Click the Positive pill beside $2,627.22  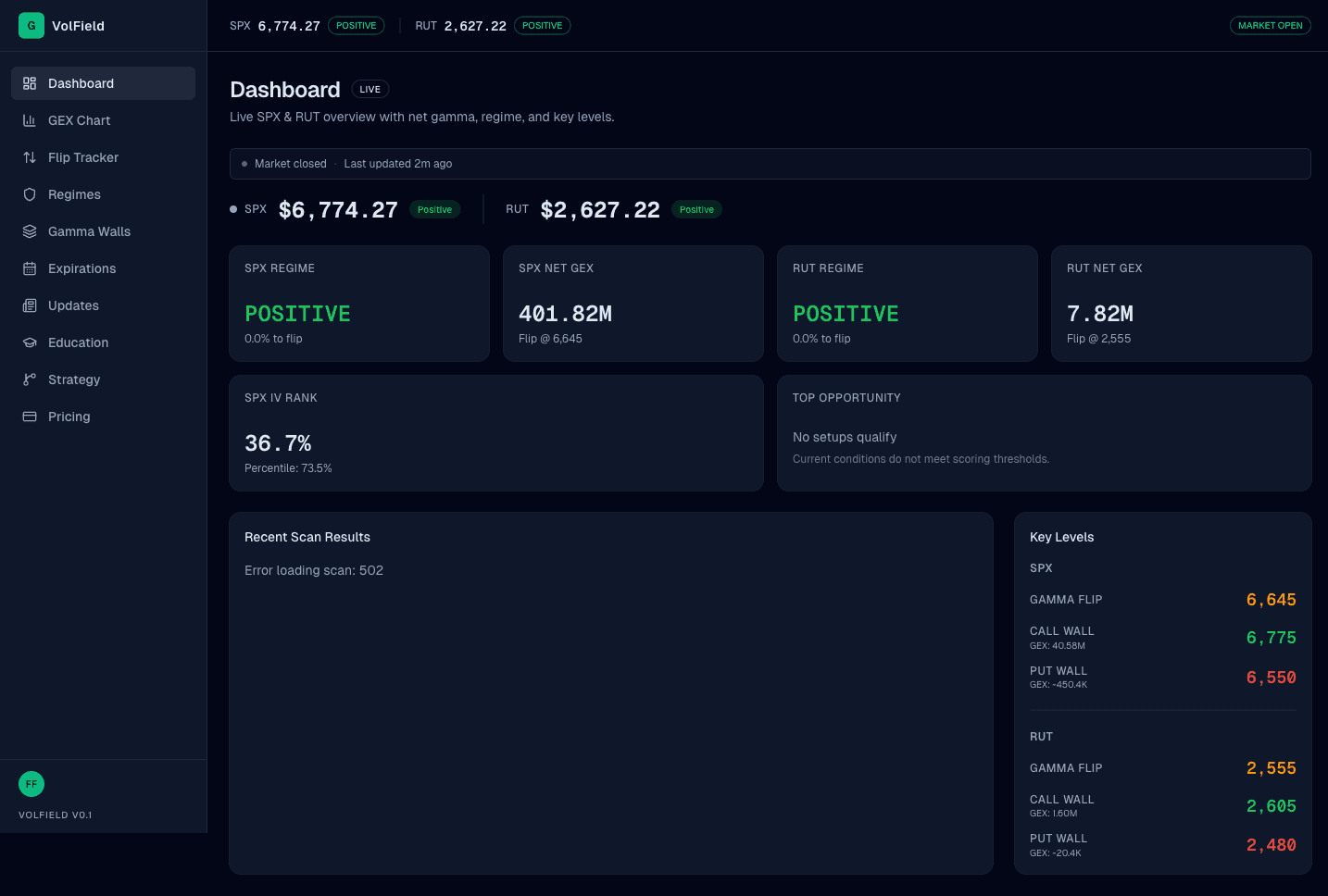click(696, 210)
